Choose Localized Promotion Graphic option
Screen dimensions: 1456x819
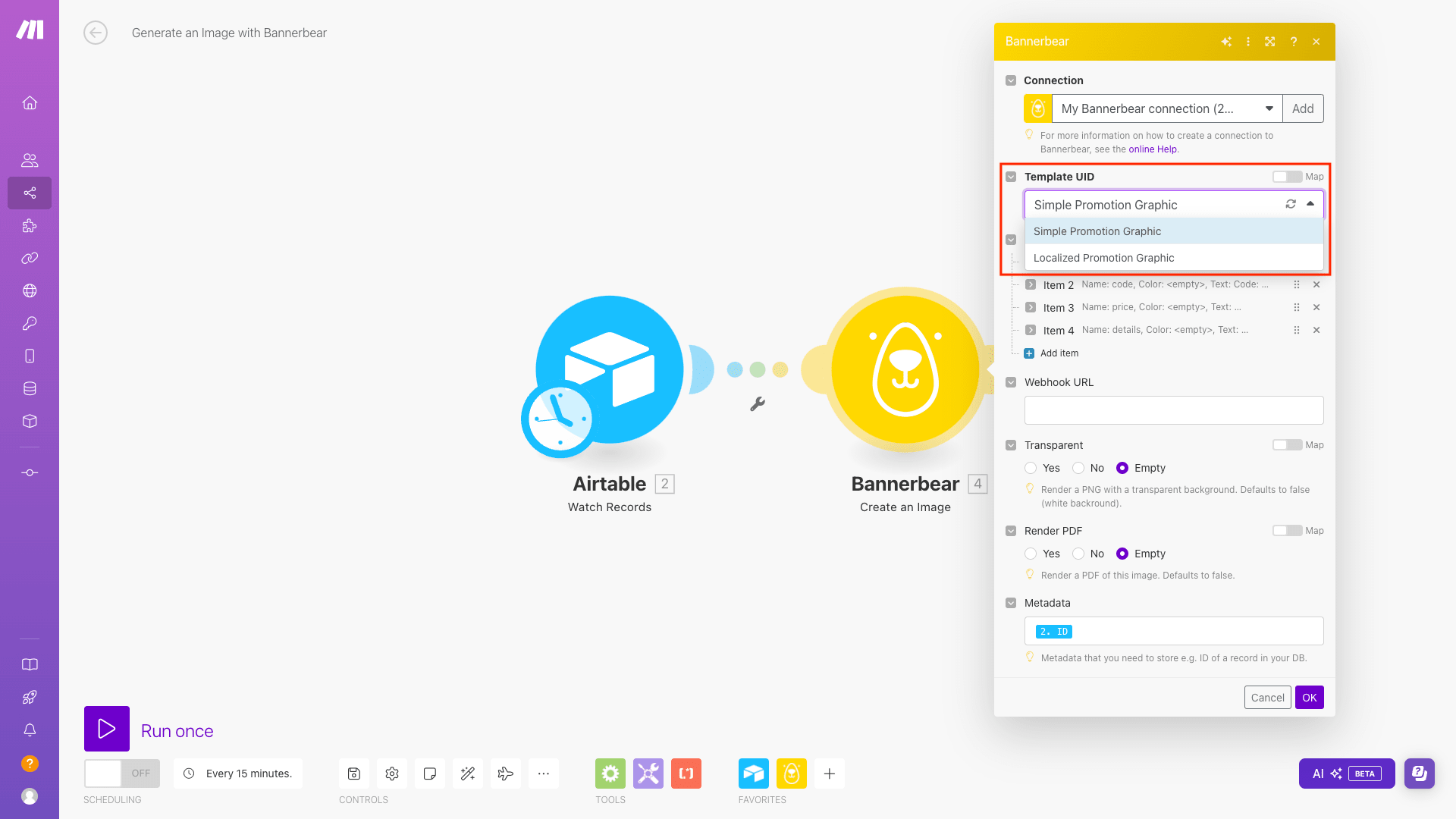click(x=1103, y=258)
